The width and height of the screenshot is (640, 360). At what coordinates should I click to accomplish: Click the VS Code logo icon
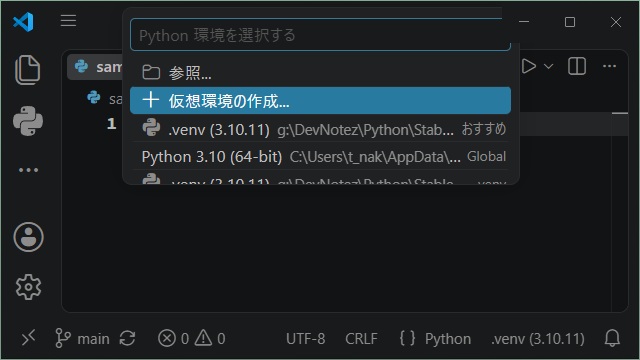click(x=23, y=22)
